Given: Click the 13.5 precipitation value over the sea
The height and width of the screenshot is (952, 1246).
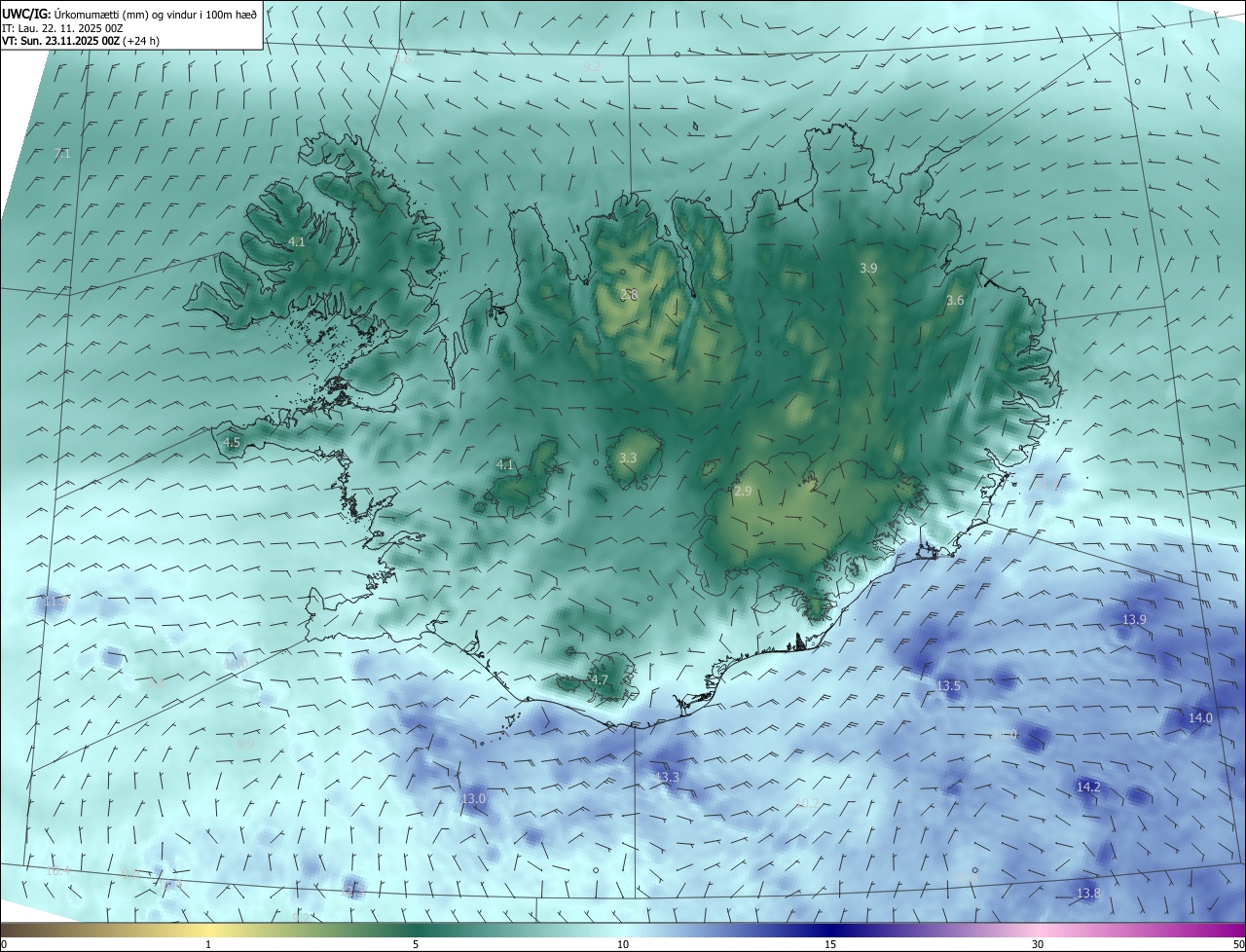Looking at the screenshot, I should pyautogui.click(x=948, y=686).
